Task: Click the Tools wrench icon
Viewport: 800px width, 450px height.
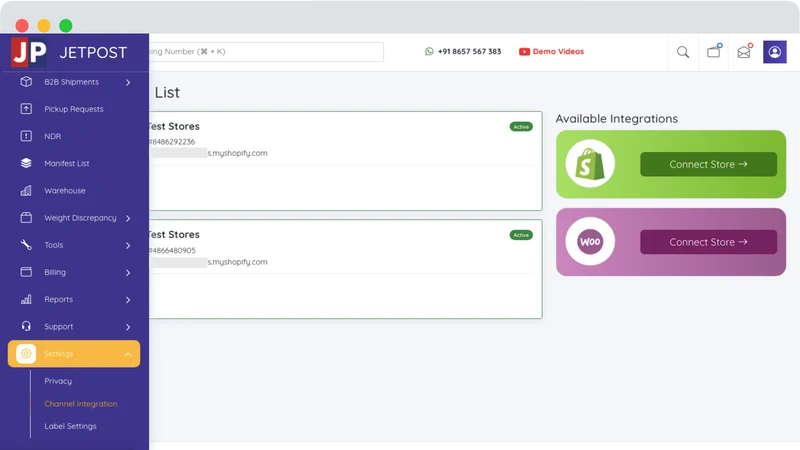Action: (26, 245)
